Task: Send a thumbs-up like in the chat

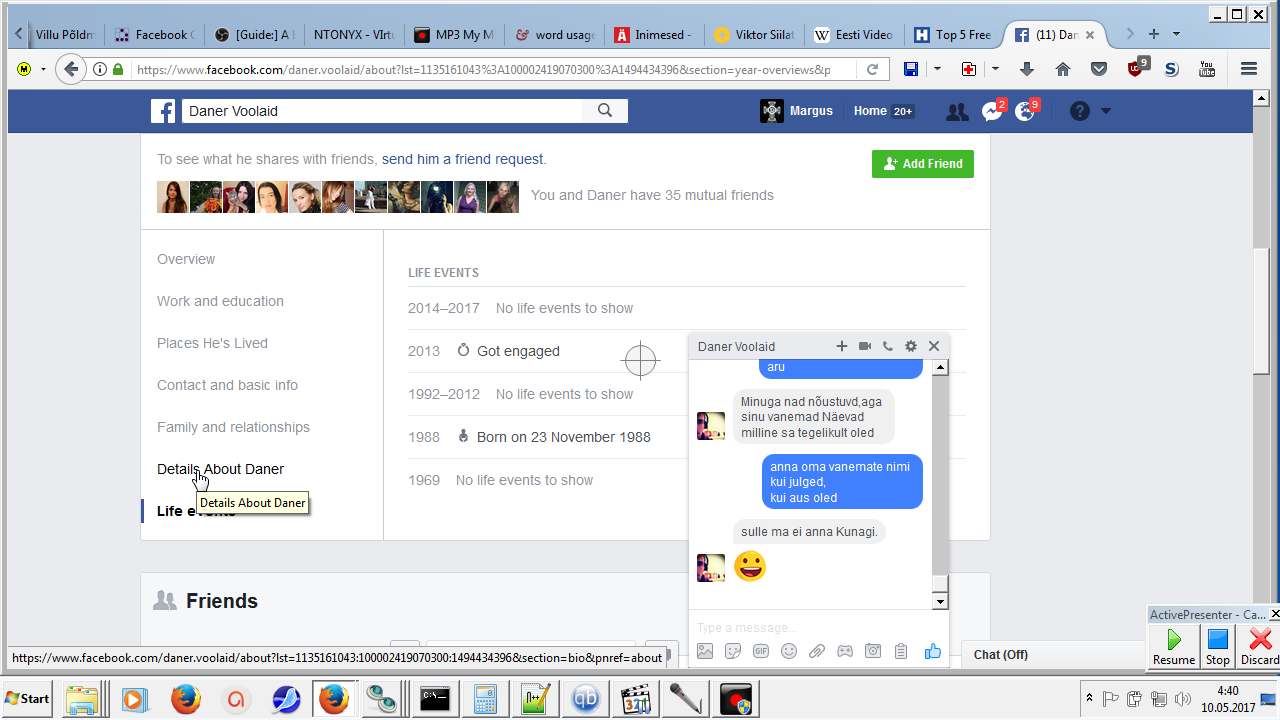Action: point(933,651)
